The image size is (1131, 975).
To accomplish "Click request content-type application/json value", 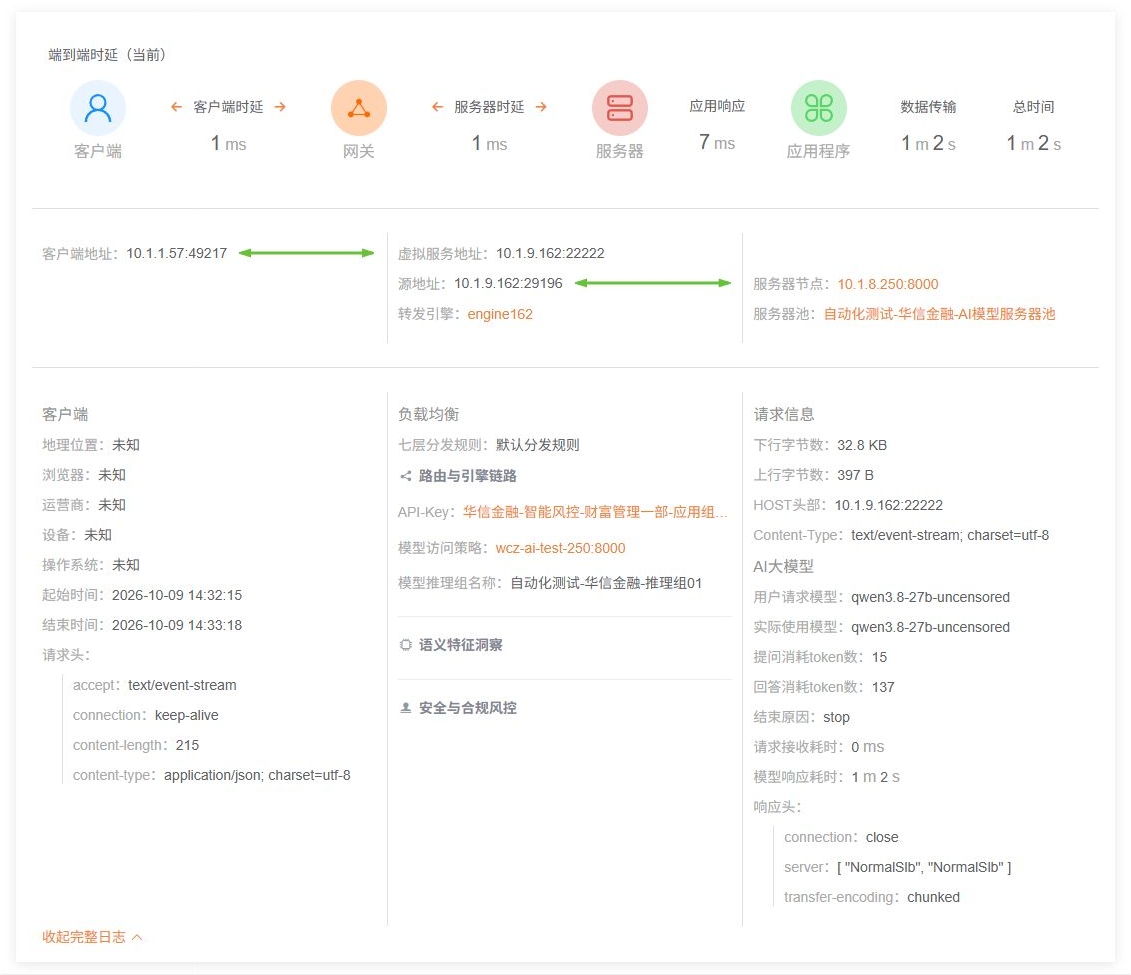I will pyautogui.click(x=258, y=775).
